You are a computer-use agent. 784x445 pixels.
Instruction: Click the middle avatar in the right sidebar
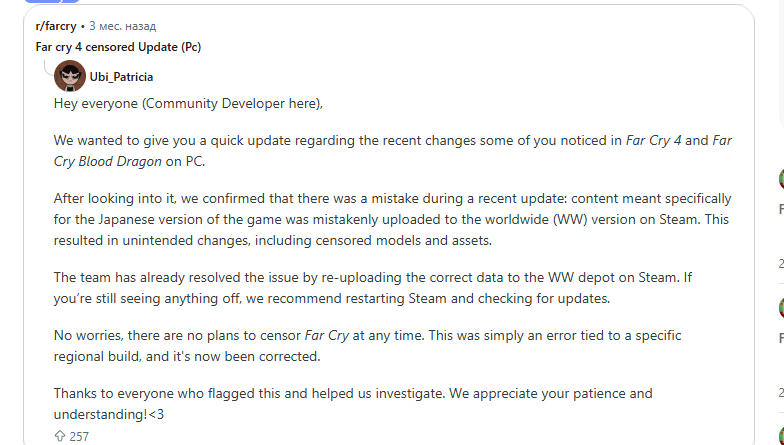click(781, 307)
